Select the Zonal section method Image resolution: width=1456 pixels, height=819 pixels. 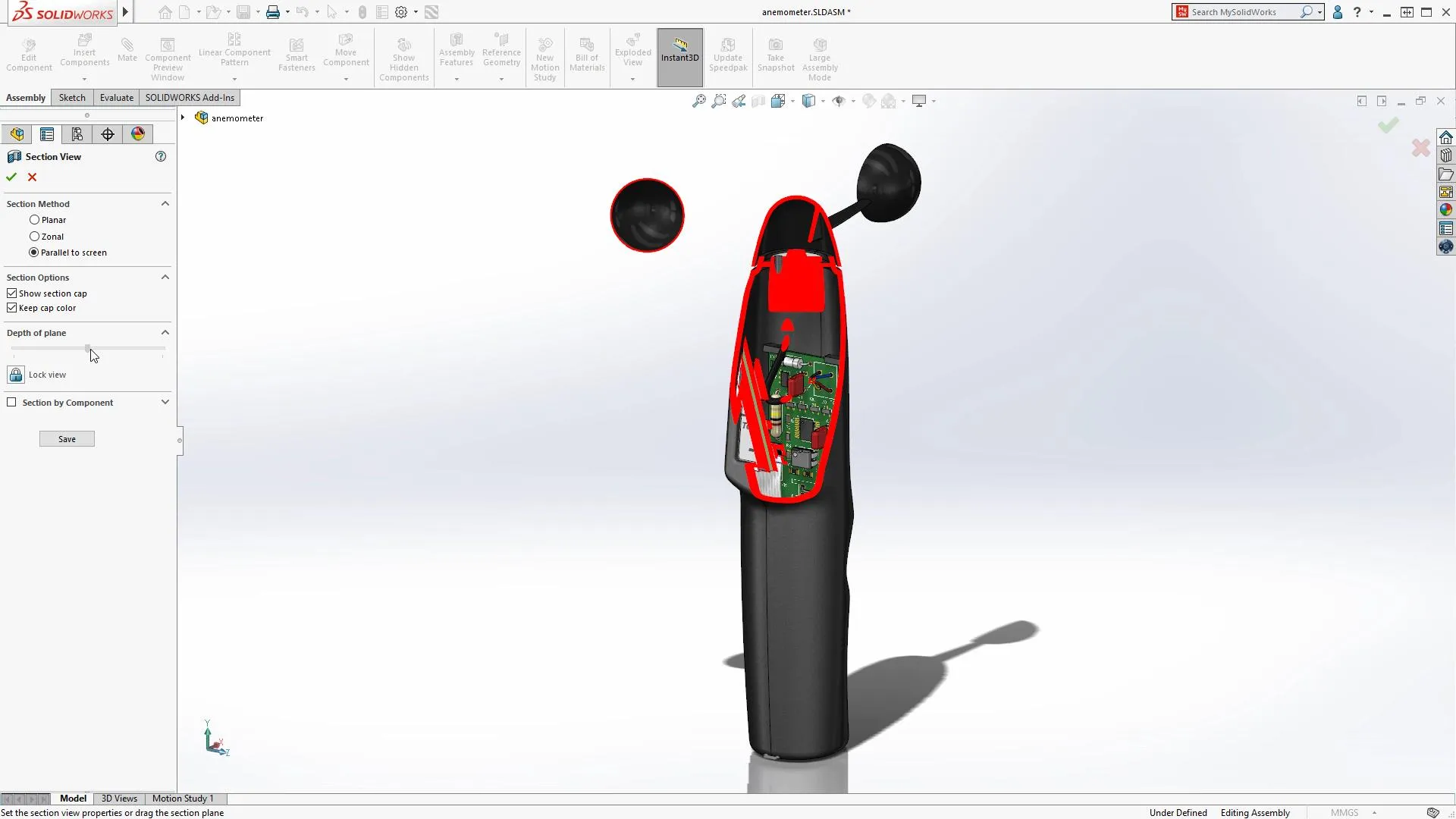(x=34, y=237)
